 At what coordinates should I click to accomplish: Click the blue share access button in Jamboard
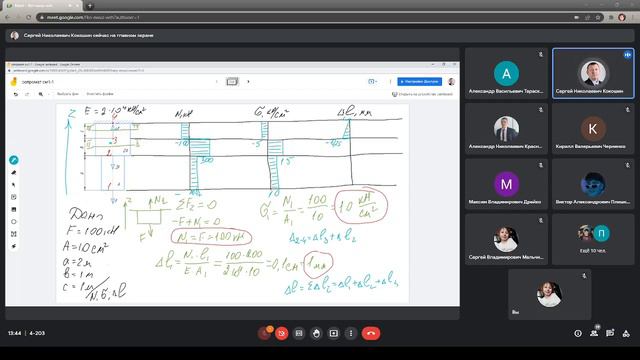[420, 82]
